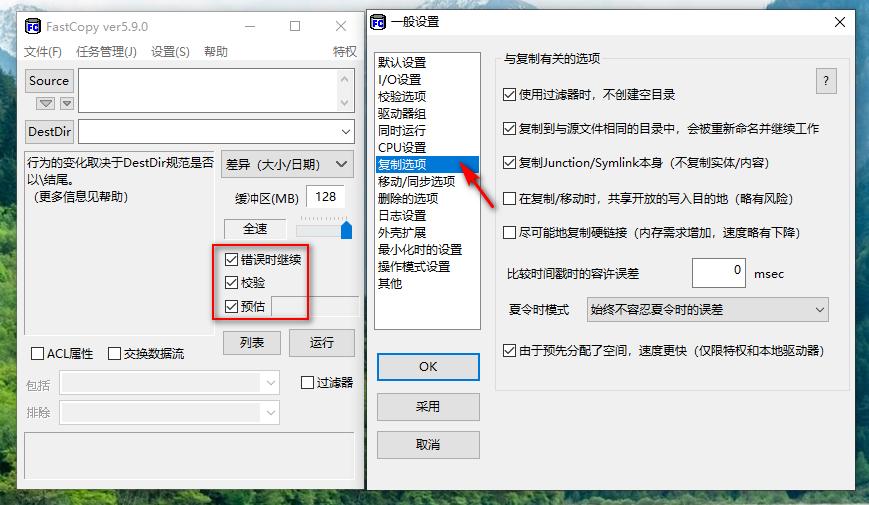
Task: Click the ? help button in settings
Action: click(x=826, y=81)
